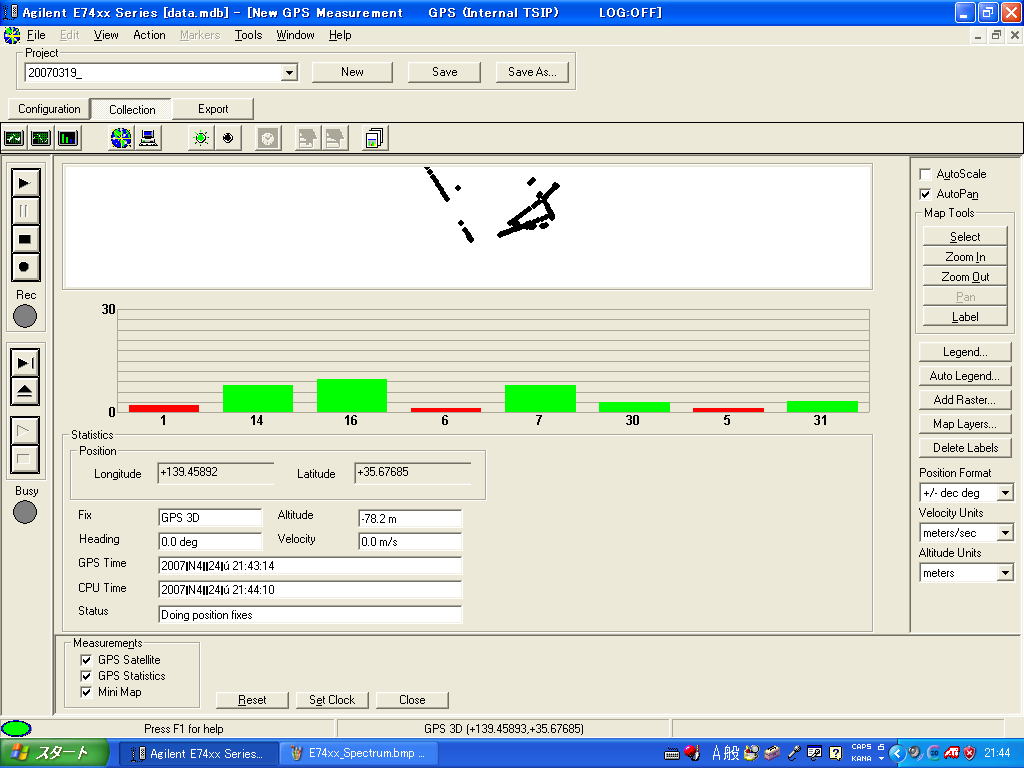Open the first spectrum graph toolbar icon

coord(14,138)
